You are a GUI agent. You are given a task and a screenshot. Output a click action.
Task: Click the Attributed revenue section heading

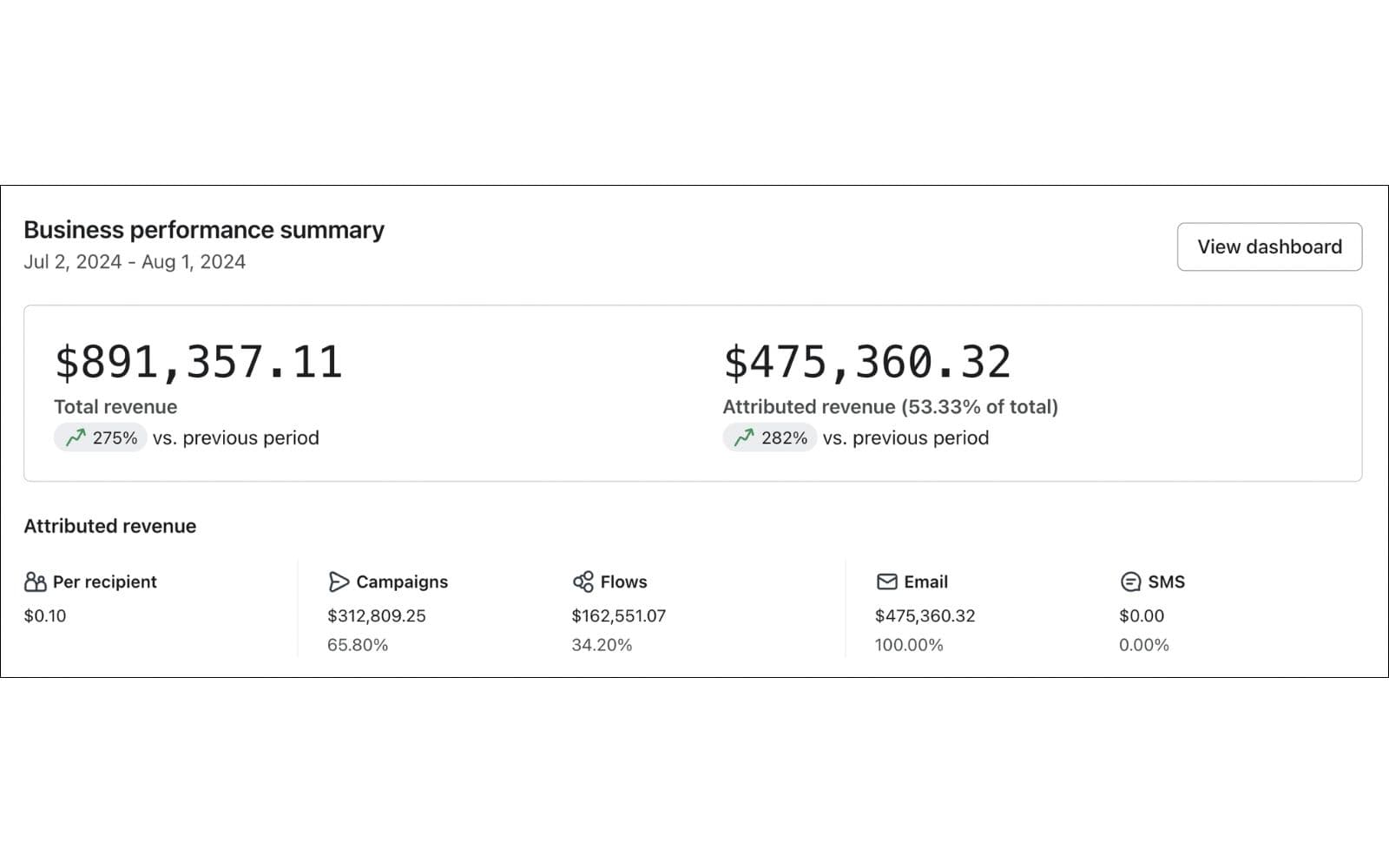pos(110,526)
